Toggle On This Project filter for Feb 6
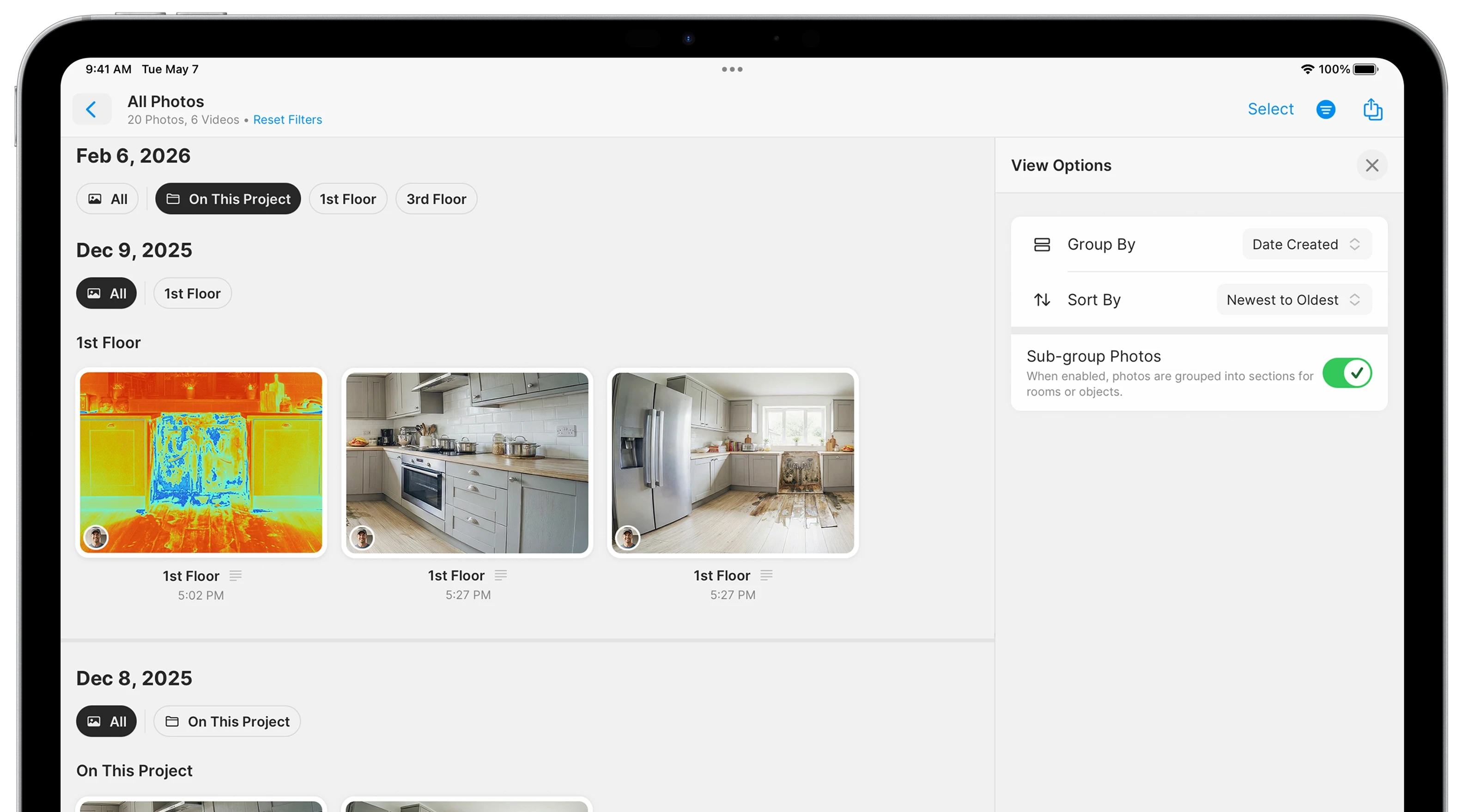Image resolution: width=1462 pixels, height=812 pixels. point(228,199)
